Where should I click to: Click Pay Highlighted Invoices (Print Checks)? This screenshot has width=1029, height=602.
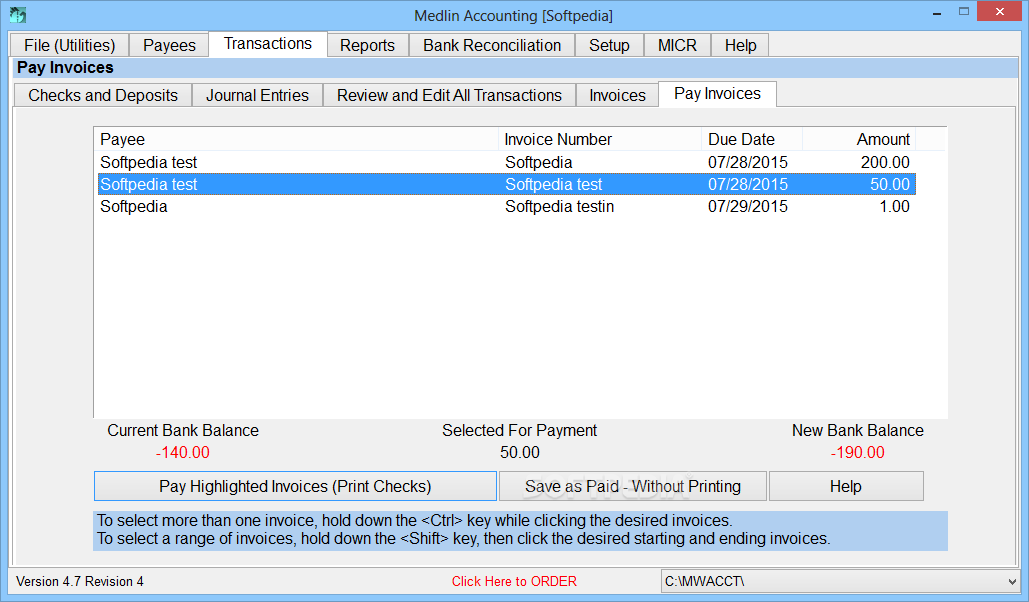[295, 486]
